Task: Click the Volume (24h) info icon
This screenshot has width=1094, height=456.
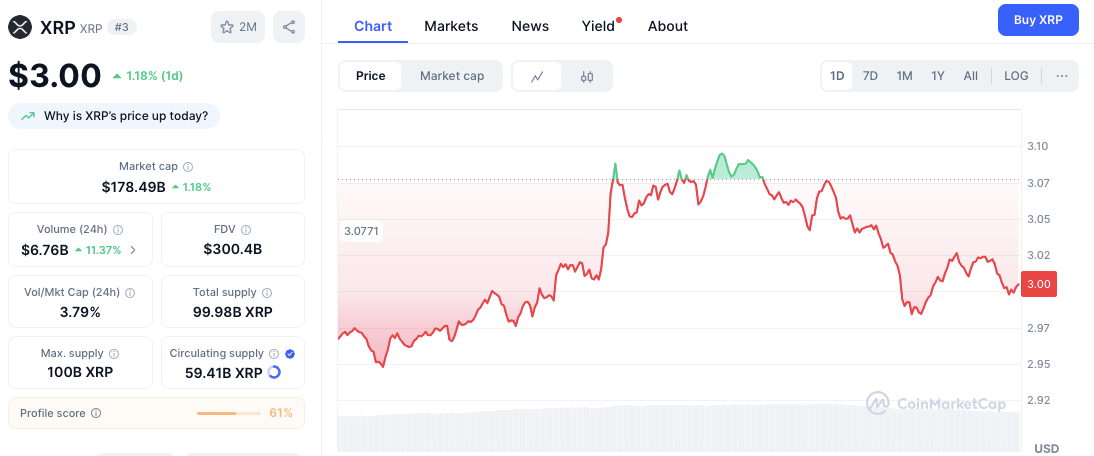Action: point(118,230)
